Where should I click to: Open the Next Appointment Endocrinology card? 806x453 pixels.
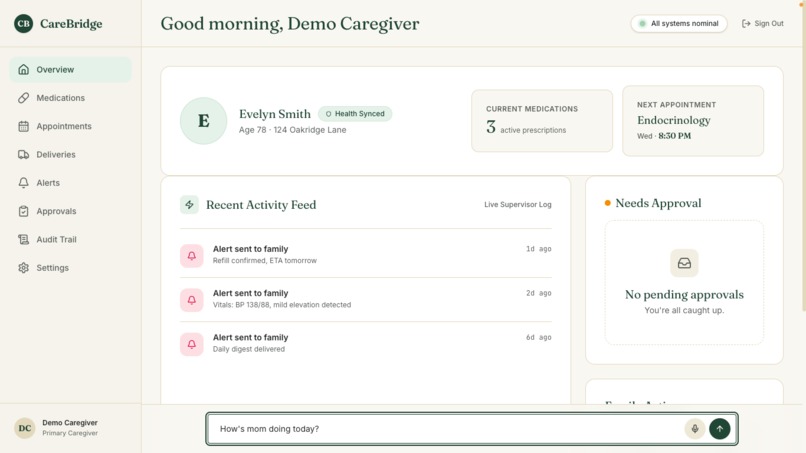pyautogui.click(x=693, y=121)
